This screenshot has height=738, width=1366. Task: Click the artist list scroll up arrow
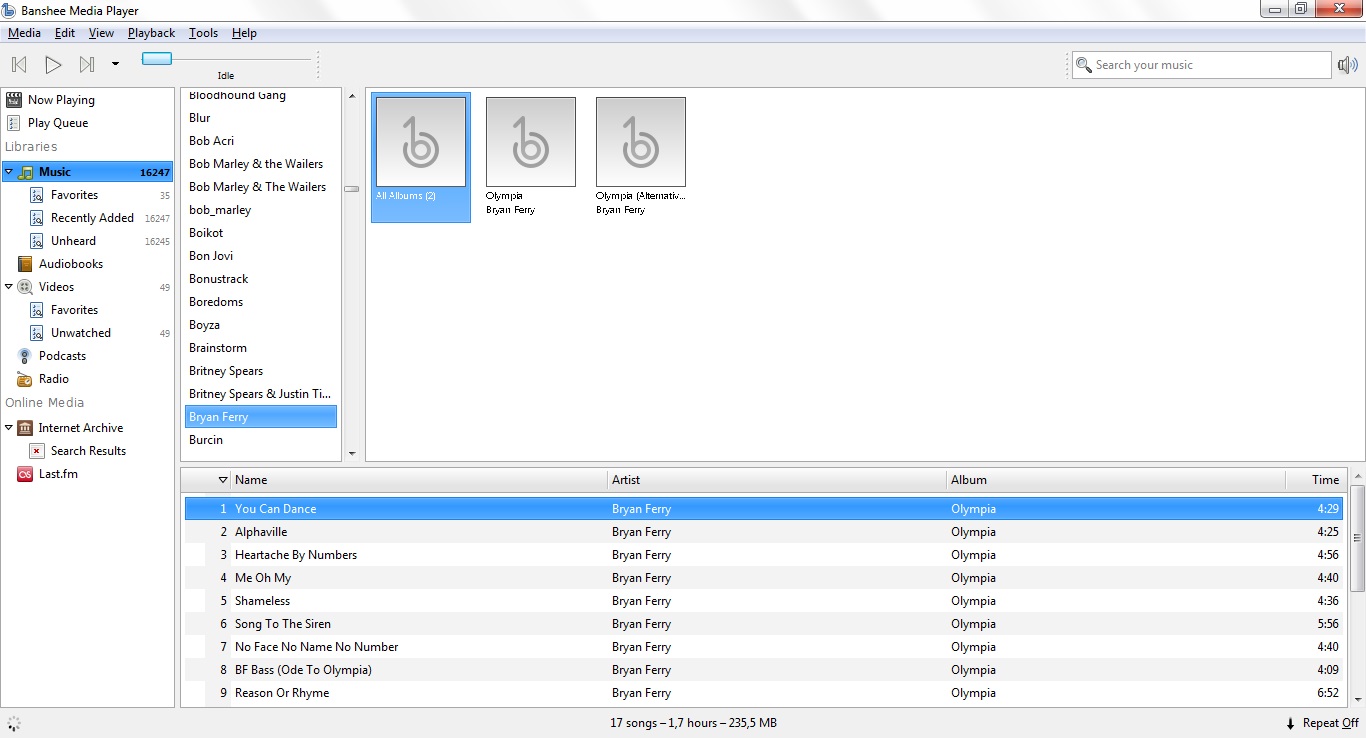pos(351,96)
